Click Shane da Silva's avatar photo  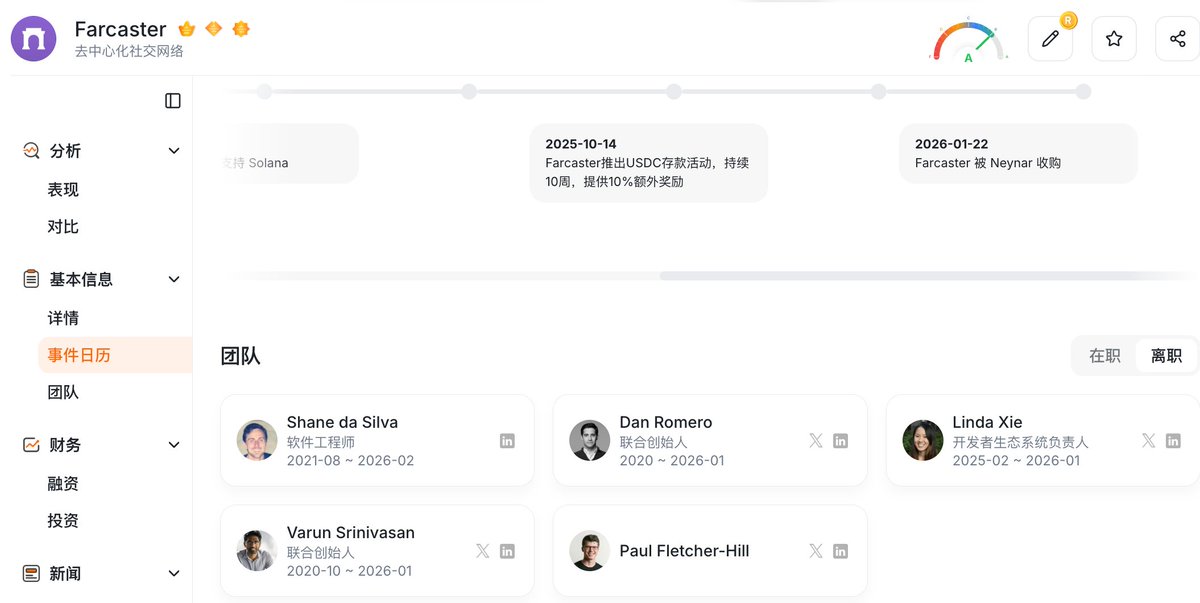pyautogui.click(x=257, y=441)
